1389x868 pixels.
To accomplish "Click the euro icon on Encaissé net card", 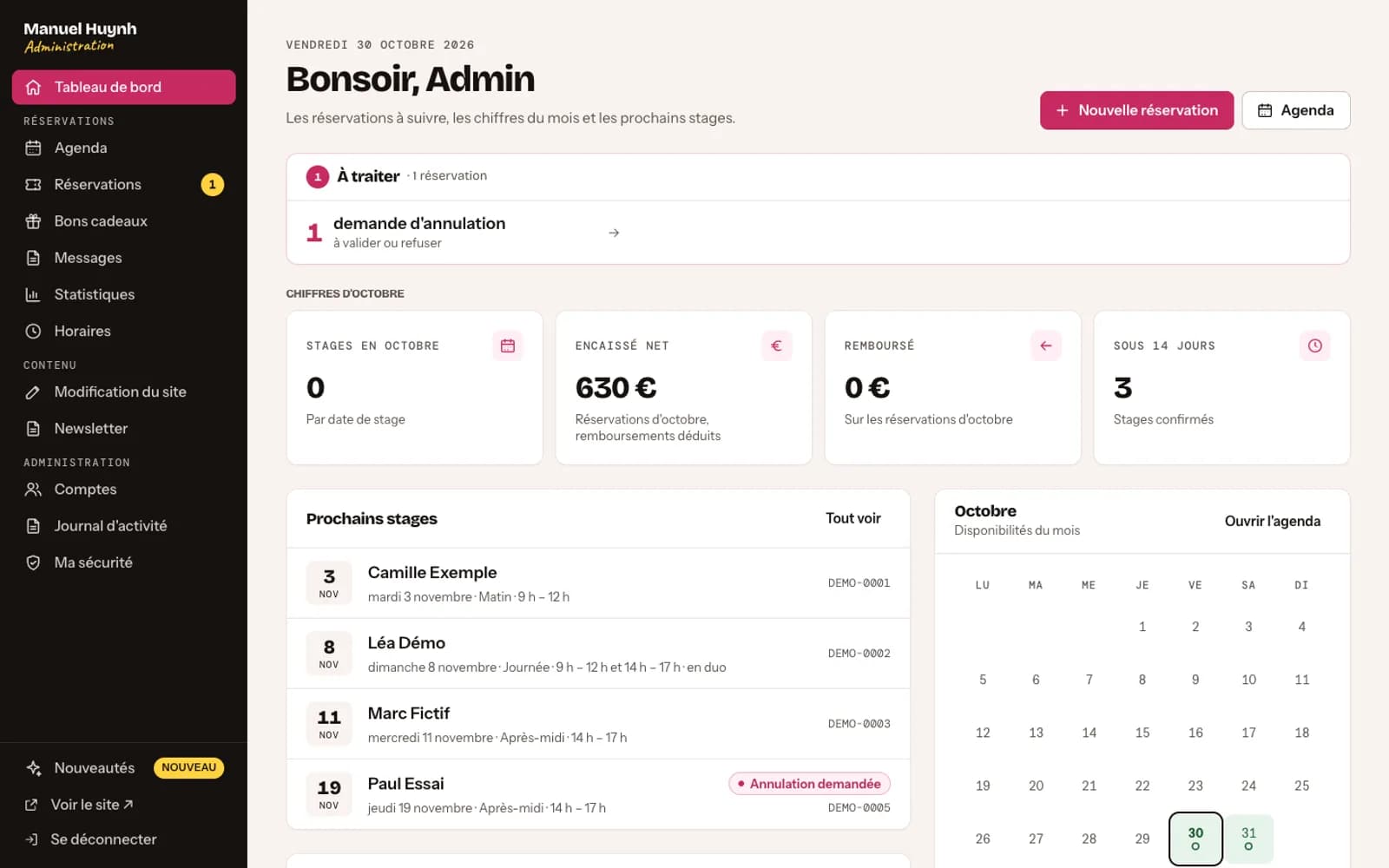I will coord(777,345).
